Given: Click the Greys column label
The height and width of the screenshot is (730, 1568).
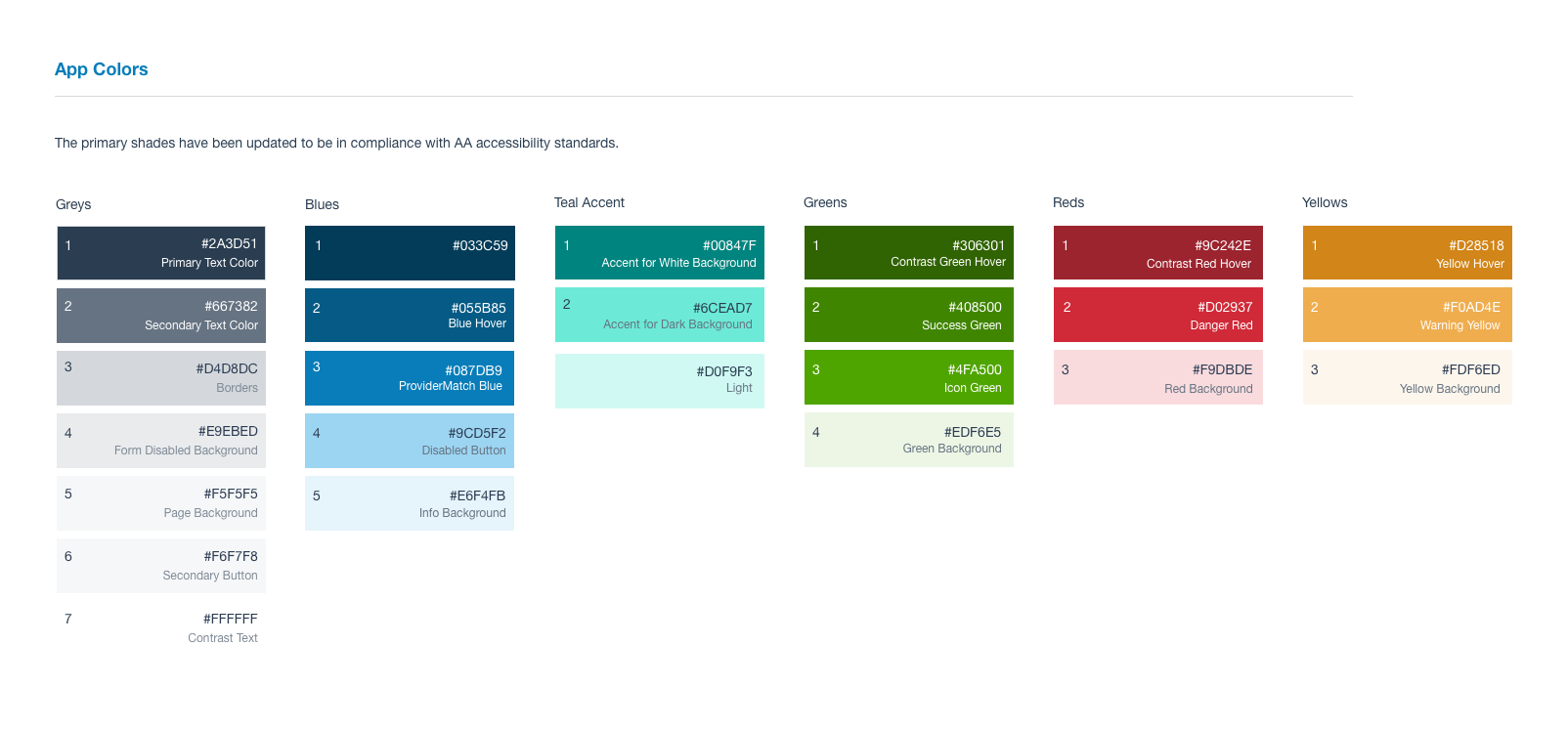Looking at the screenshot, I should tap(73, 204).
